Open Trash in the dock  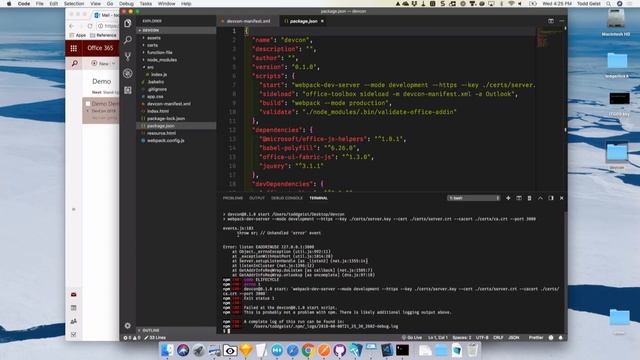pyautogui.click(x=472, y=350)
